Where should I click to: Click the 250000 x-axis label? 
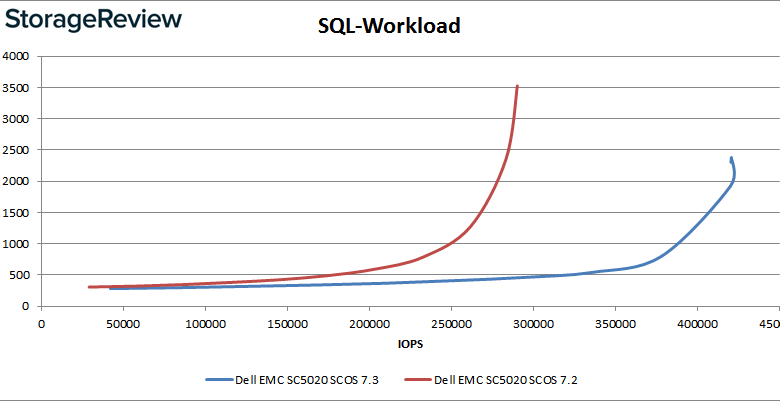(452, 324)
